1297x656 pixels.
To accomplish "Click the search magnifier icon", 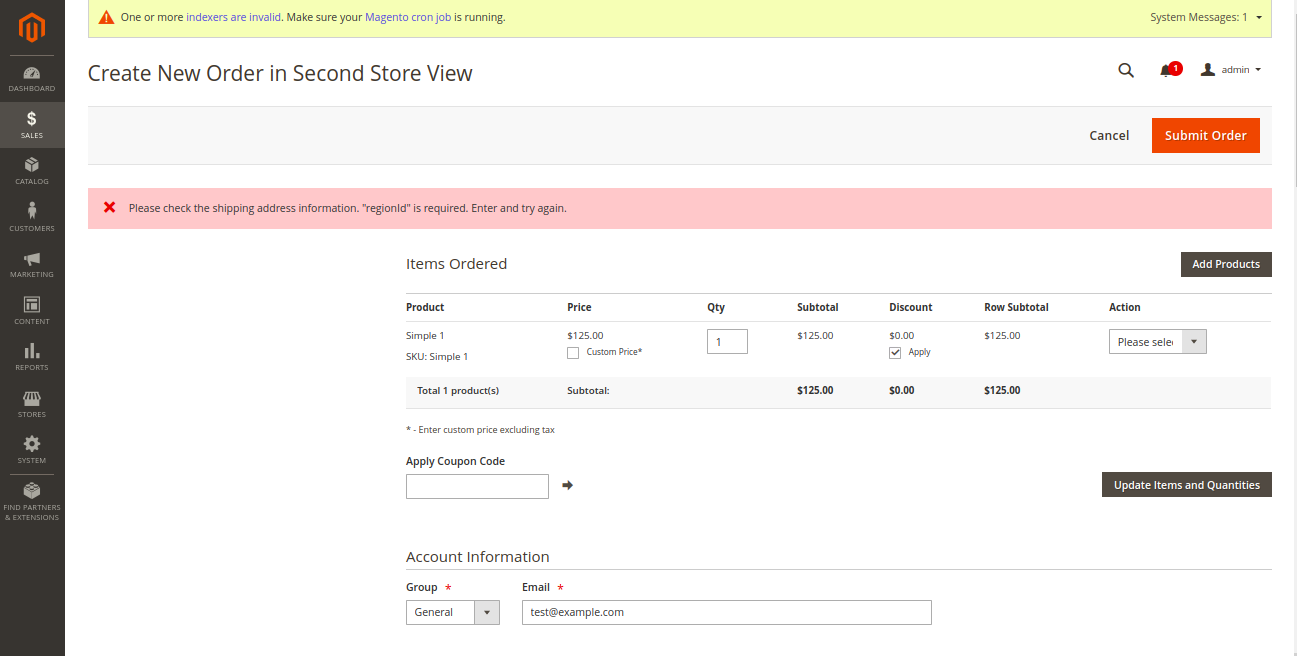I will point(1126,70).
